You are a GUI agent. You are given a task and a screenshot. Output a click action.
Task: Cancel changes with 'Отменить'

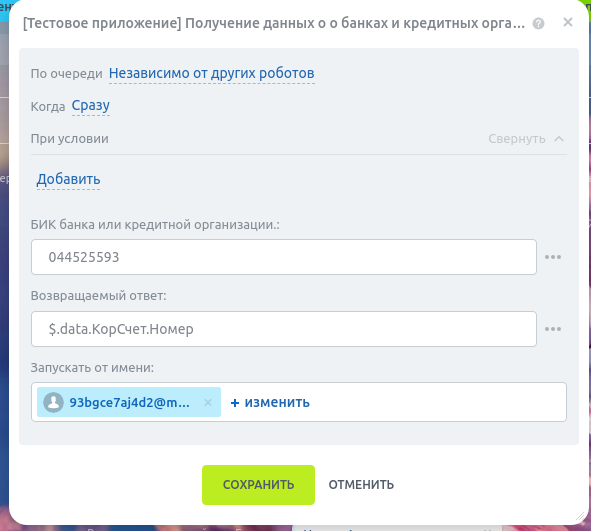361,485
